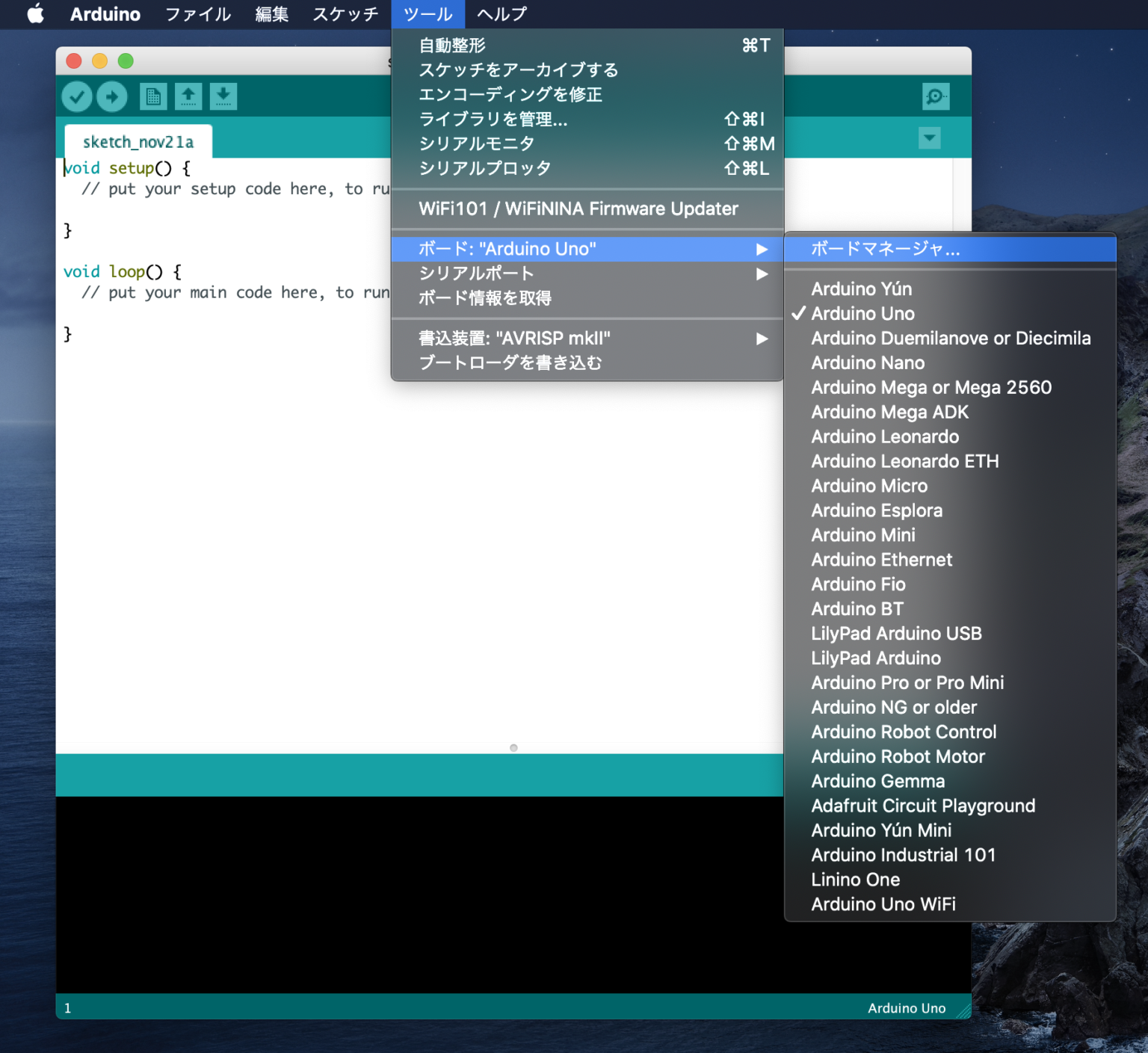Open the ファイル menu

[197, 14]
